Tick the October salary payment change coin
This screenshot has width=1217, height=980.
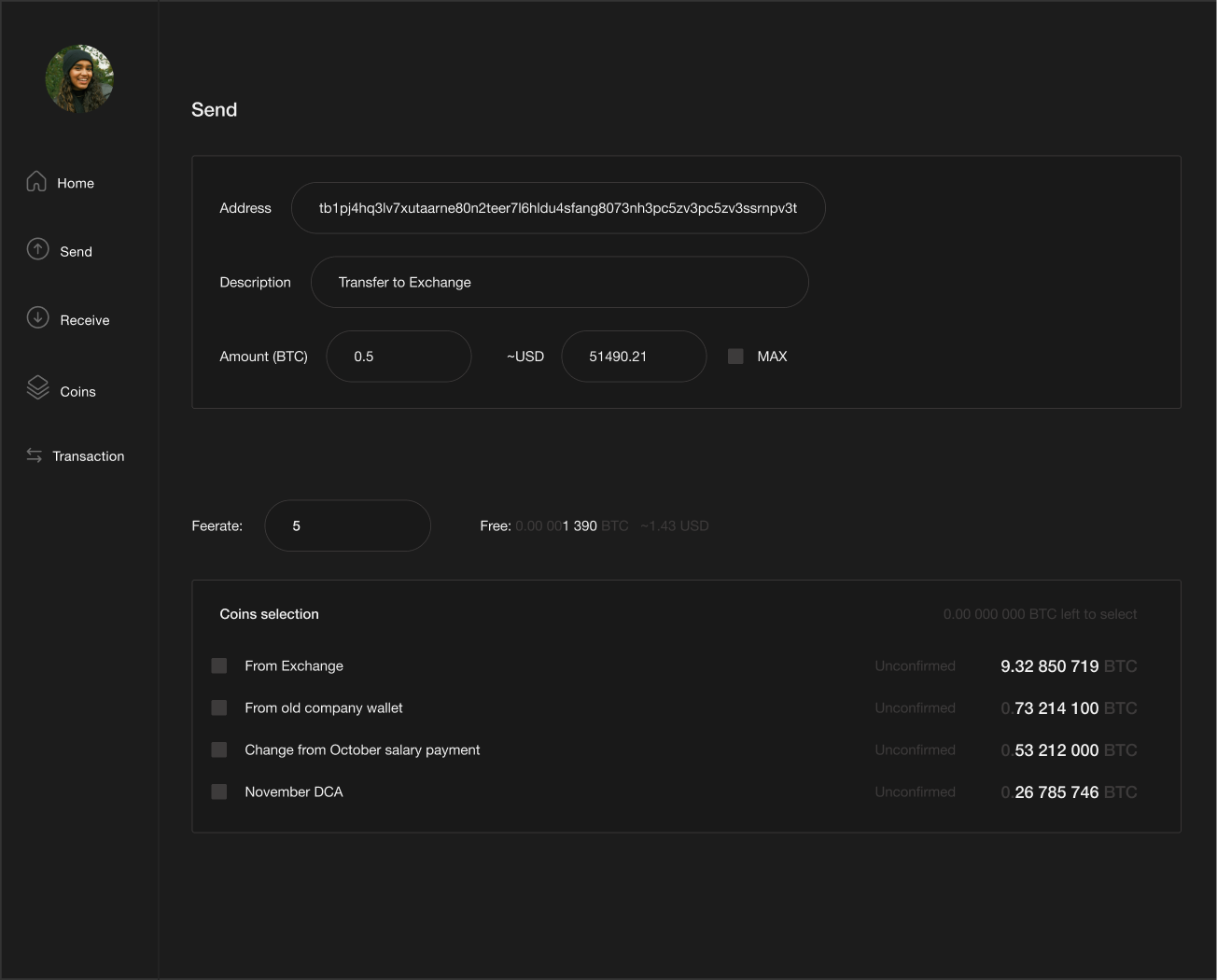219,749
